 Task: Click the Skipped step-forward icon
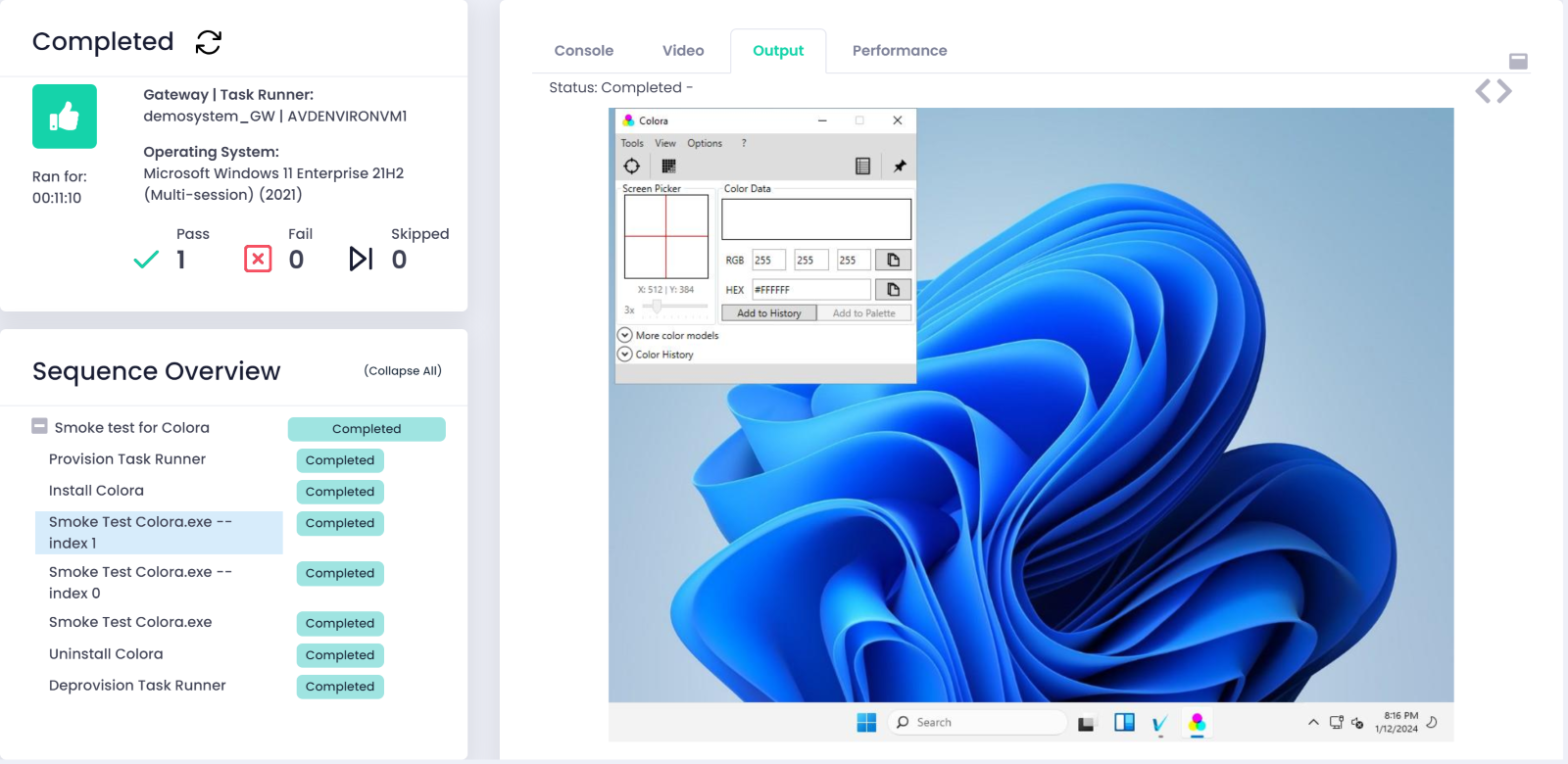[361, 259]
